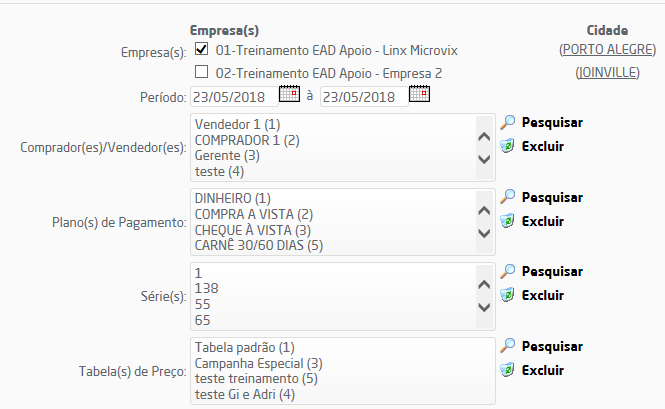Click magnifier icon beside Comprador(es)/Vendedor(es) list

coord(508,122)
